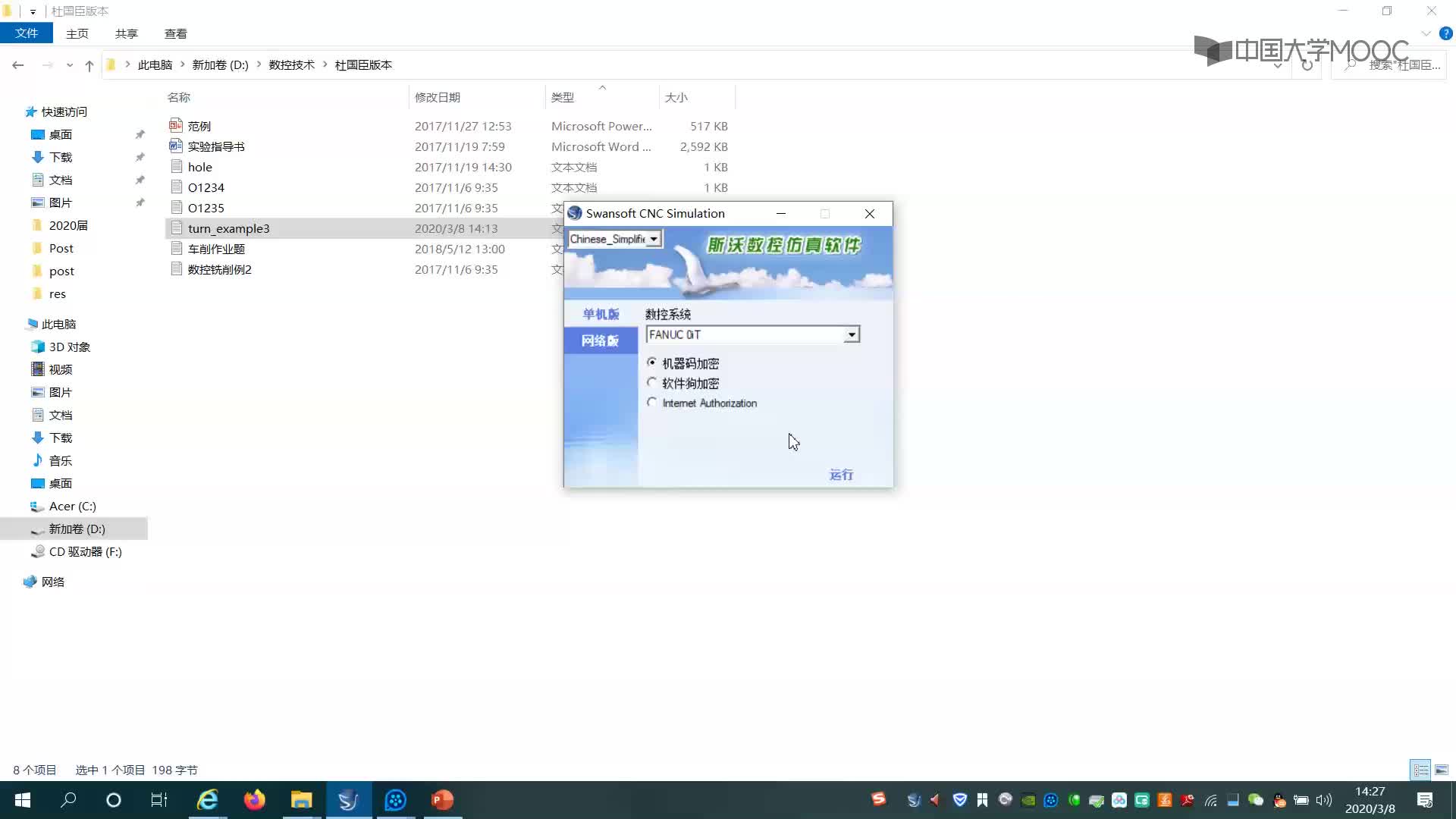Open File Explorer taskbar icon
Viewport: 1456px width, 819px height.
[x=302, y=800]
